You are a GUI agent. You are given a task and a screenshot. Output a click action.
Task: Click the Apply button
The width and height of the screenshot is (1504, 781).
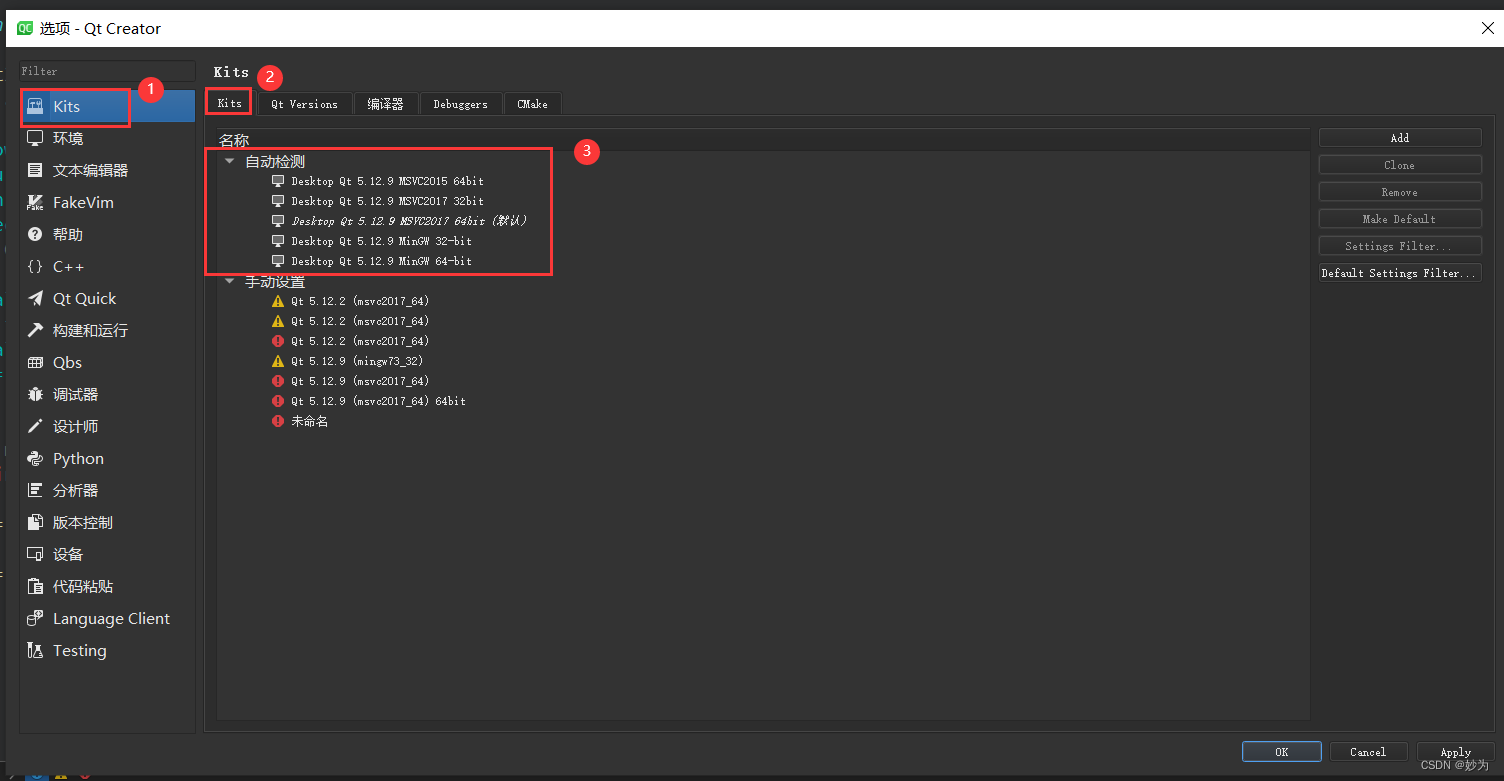pyautogui.click(x=1456, y=752)
